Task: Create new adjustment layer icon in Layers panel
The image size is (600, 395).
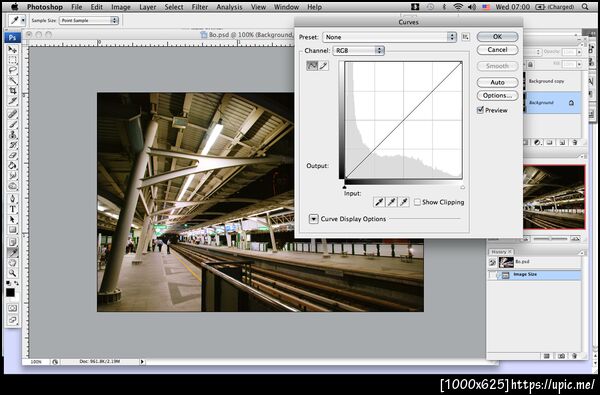Action: click(537, 142)
